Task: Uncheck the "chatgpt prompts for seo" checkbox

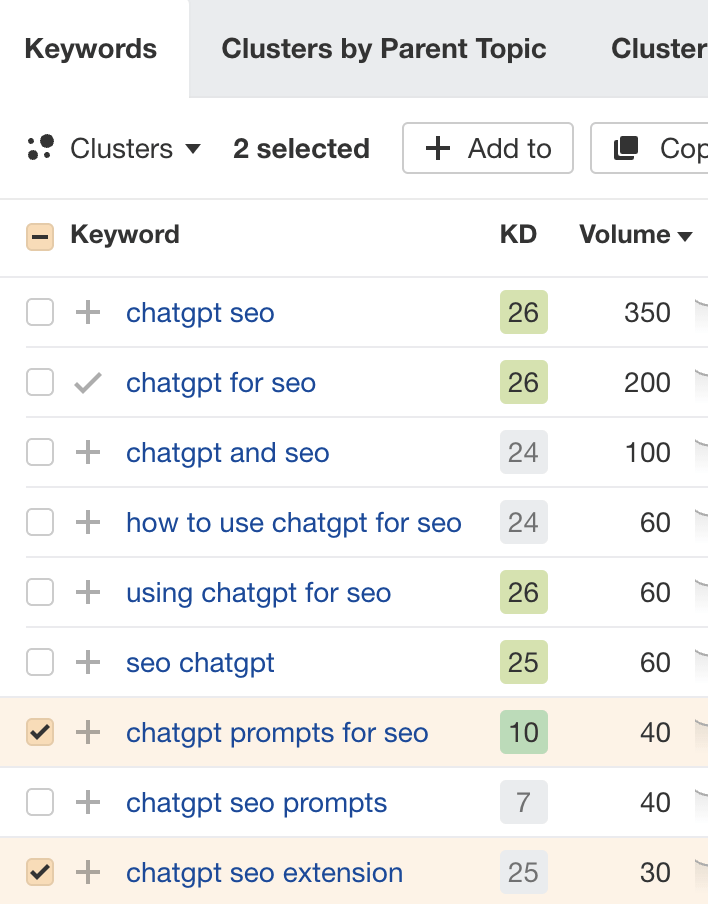Action: click(x=40, y=732)
